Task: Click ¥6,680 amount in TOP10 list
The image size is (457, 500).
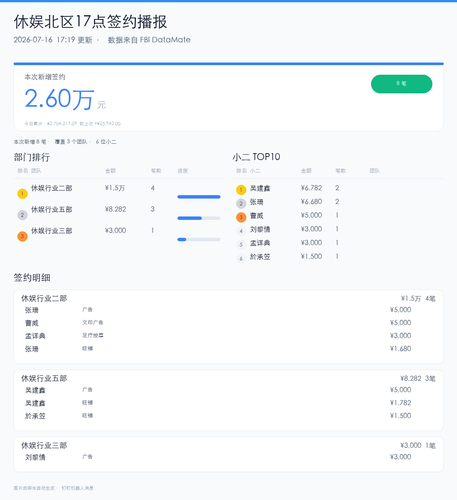Action: (311, 202)
